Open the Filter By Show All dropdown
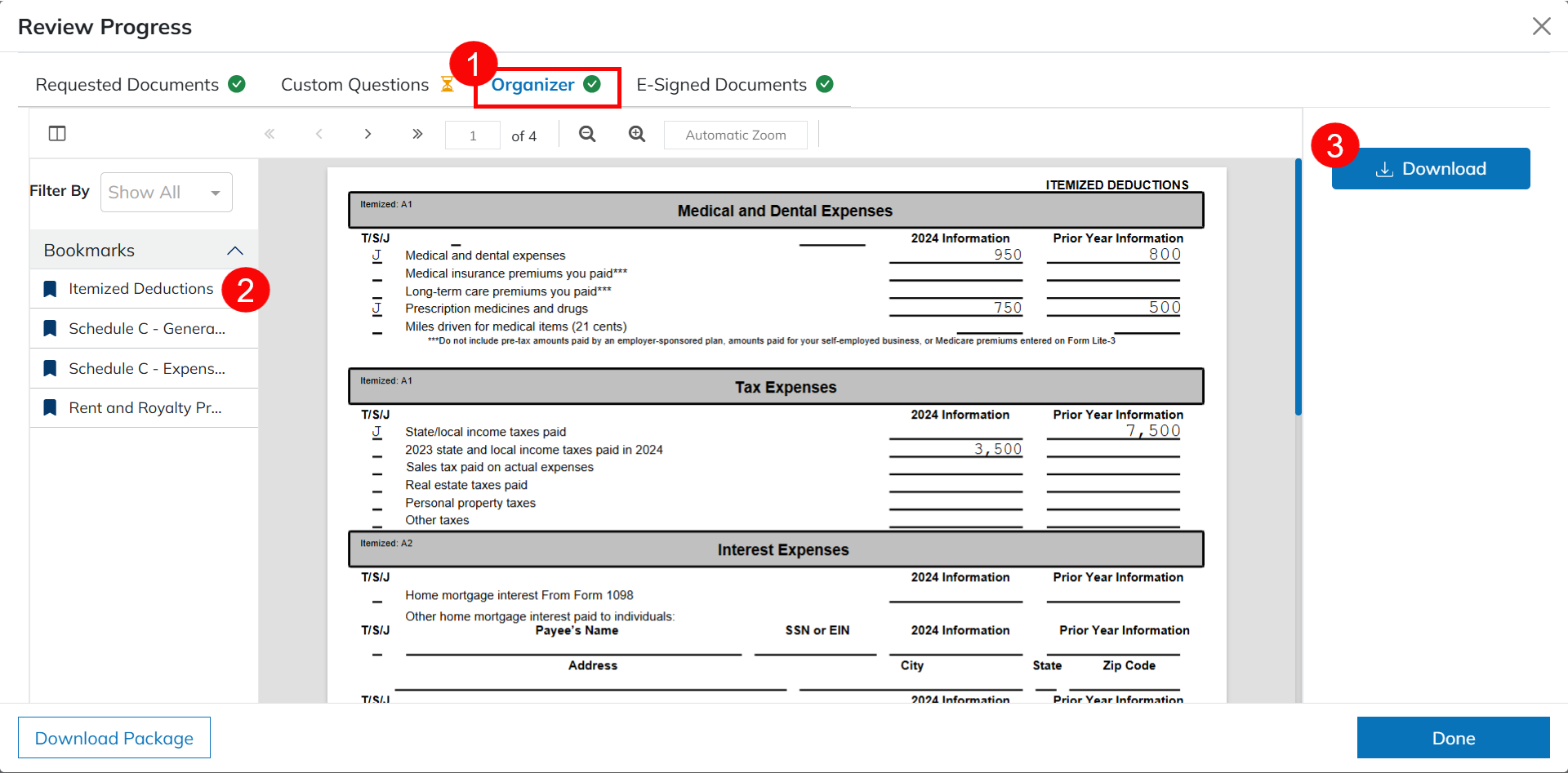The width and height of the screenshot is (1568, 773). coord(167,193)
